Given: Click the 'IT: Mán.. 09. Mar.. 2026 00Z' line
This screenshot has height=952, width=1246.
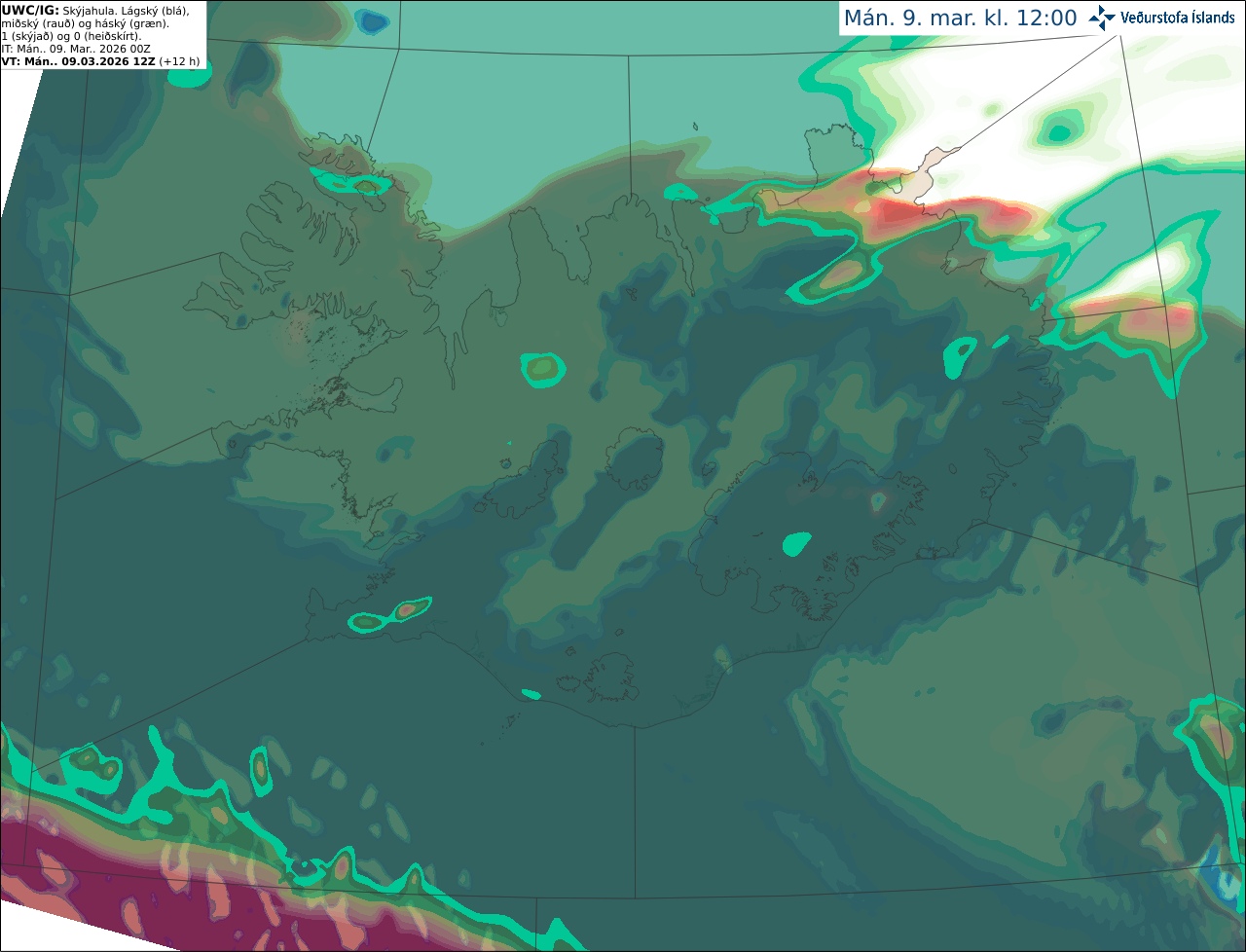Looking at the screenshot, I should click(76, 49).
